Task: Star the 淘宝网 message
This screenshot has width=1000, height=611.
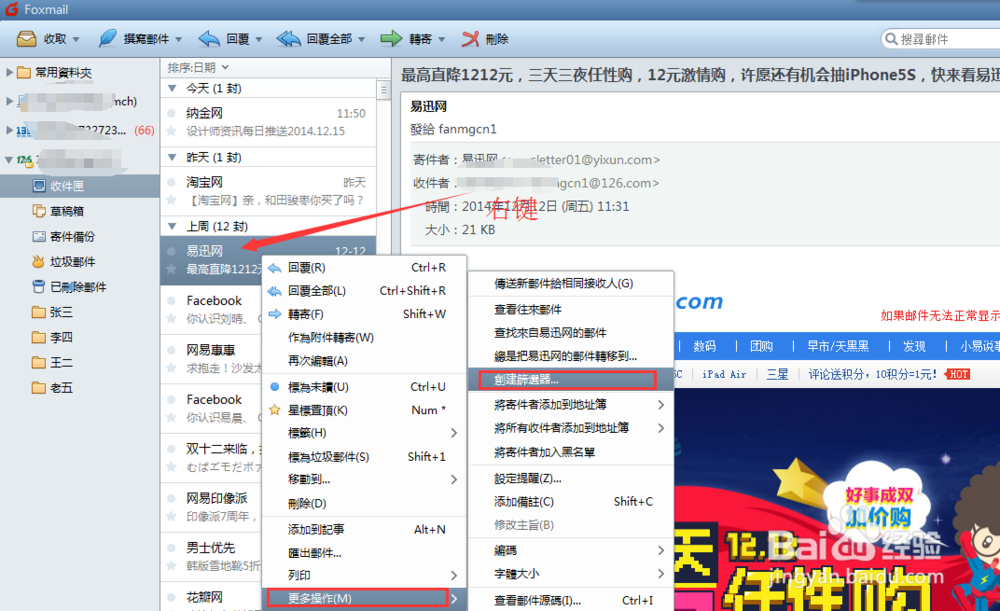Action: (171, 200)
